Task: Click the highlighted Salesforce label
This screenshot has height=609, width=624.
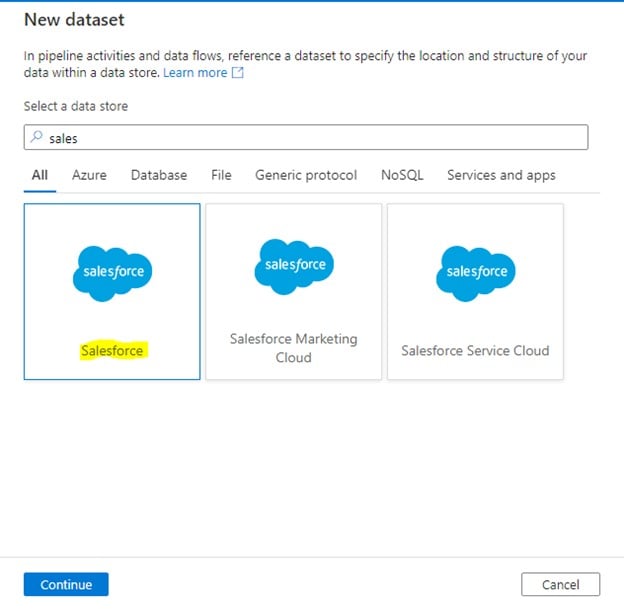Action: pyautogui.click(x=113, y=351)
